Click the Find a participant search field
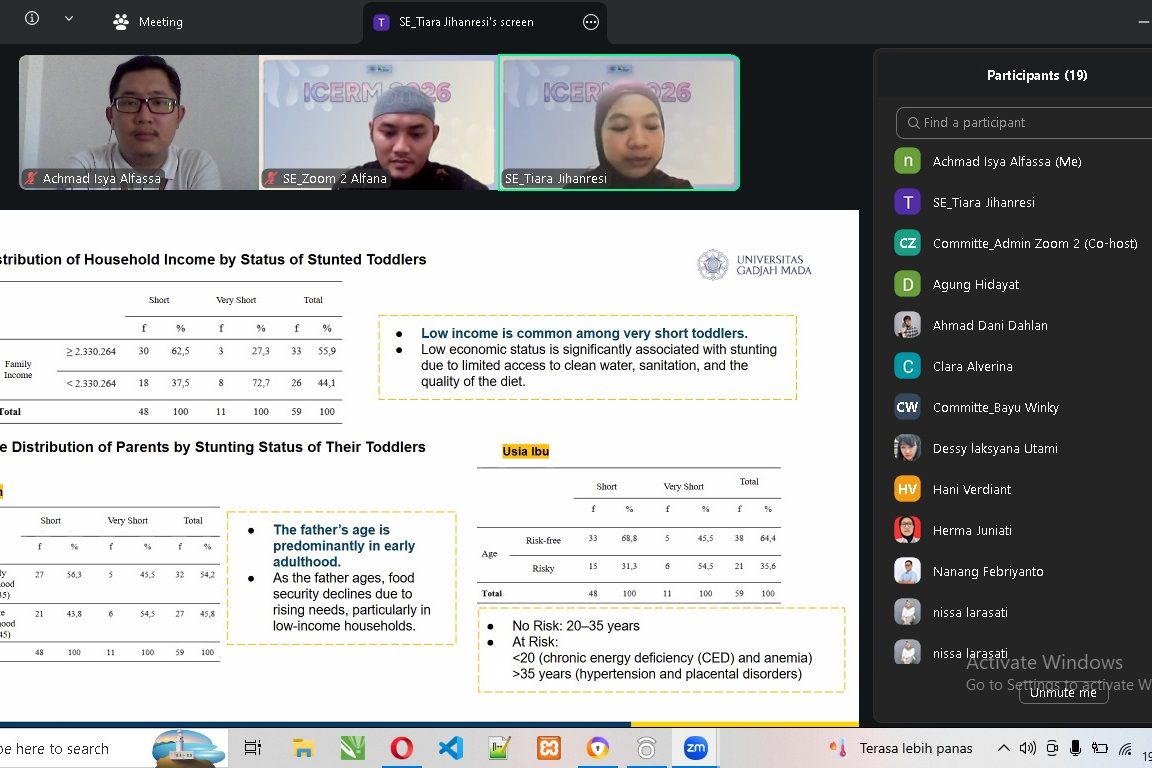Screen dimensions: 1152x768 coord(1024,123)
